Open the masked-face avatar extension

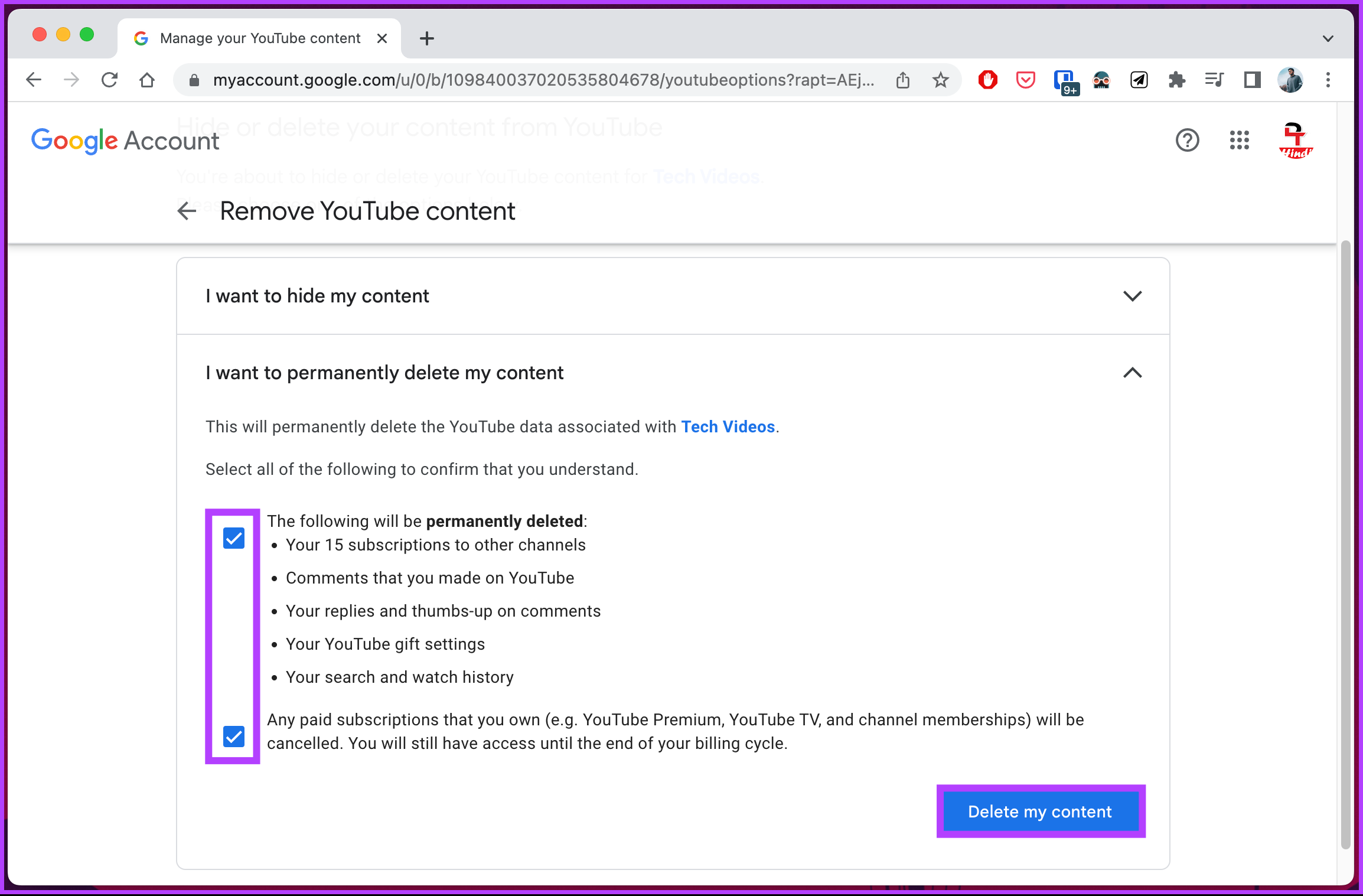1101,80
